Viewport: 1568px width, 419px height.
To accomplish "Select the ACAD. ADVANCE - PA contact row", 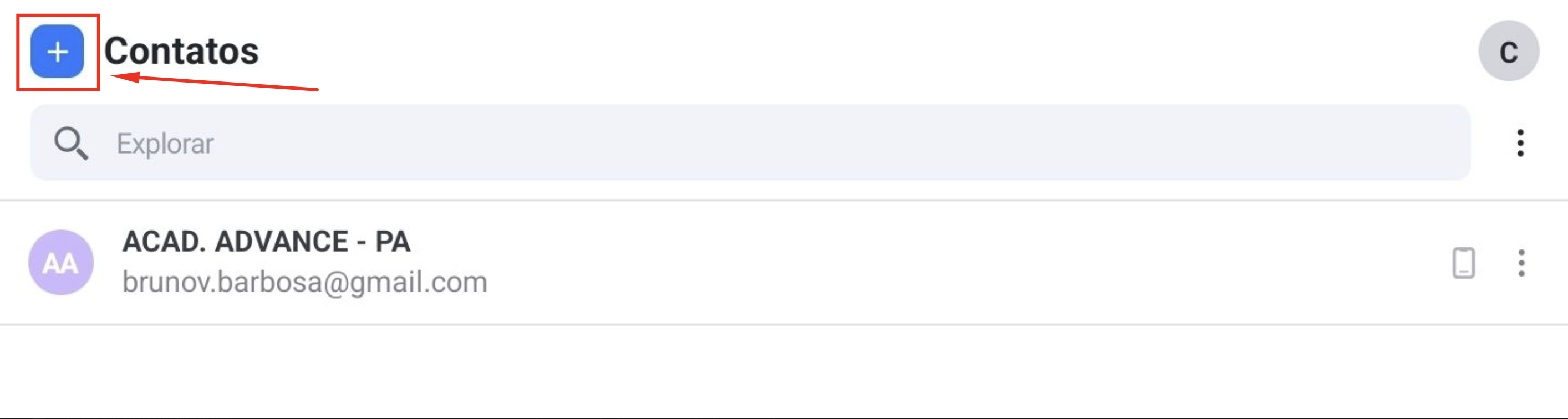I will (784, 263).
